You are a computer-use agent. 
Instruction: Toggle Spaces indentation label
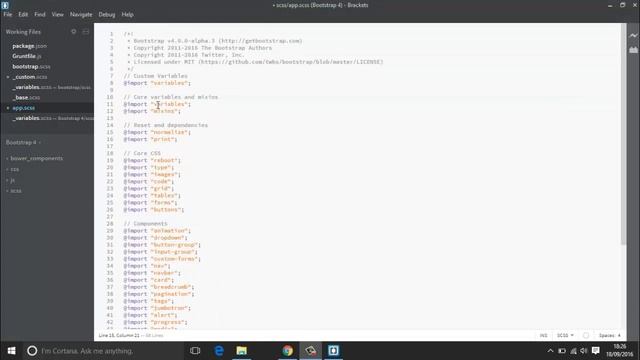click(x=607, y=336)
